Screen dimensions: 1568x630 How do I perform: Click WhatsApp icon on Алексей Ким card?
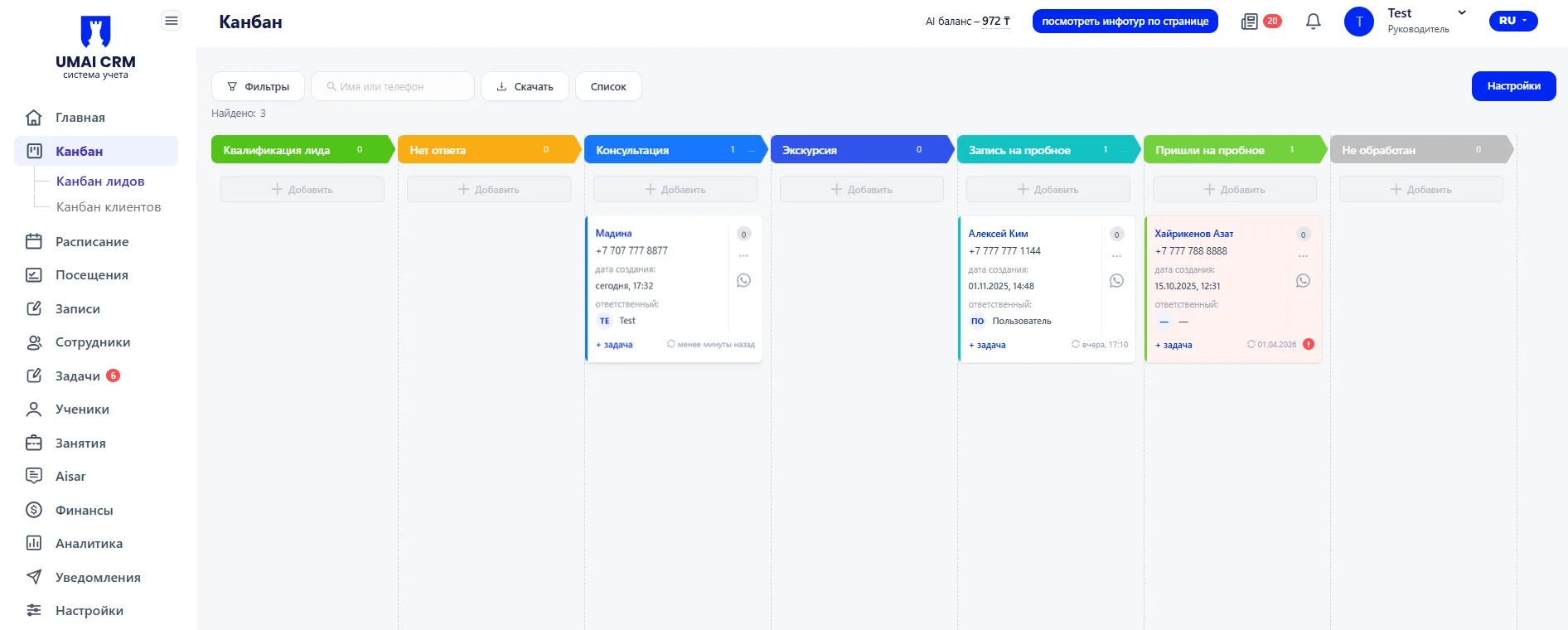(1116, 281)
